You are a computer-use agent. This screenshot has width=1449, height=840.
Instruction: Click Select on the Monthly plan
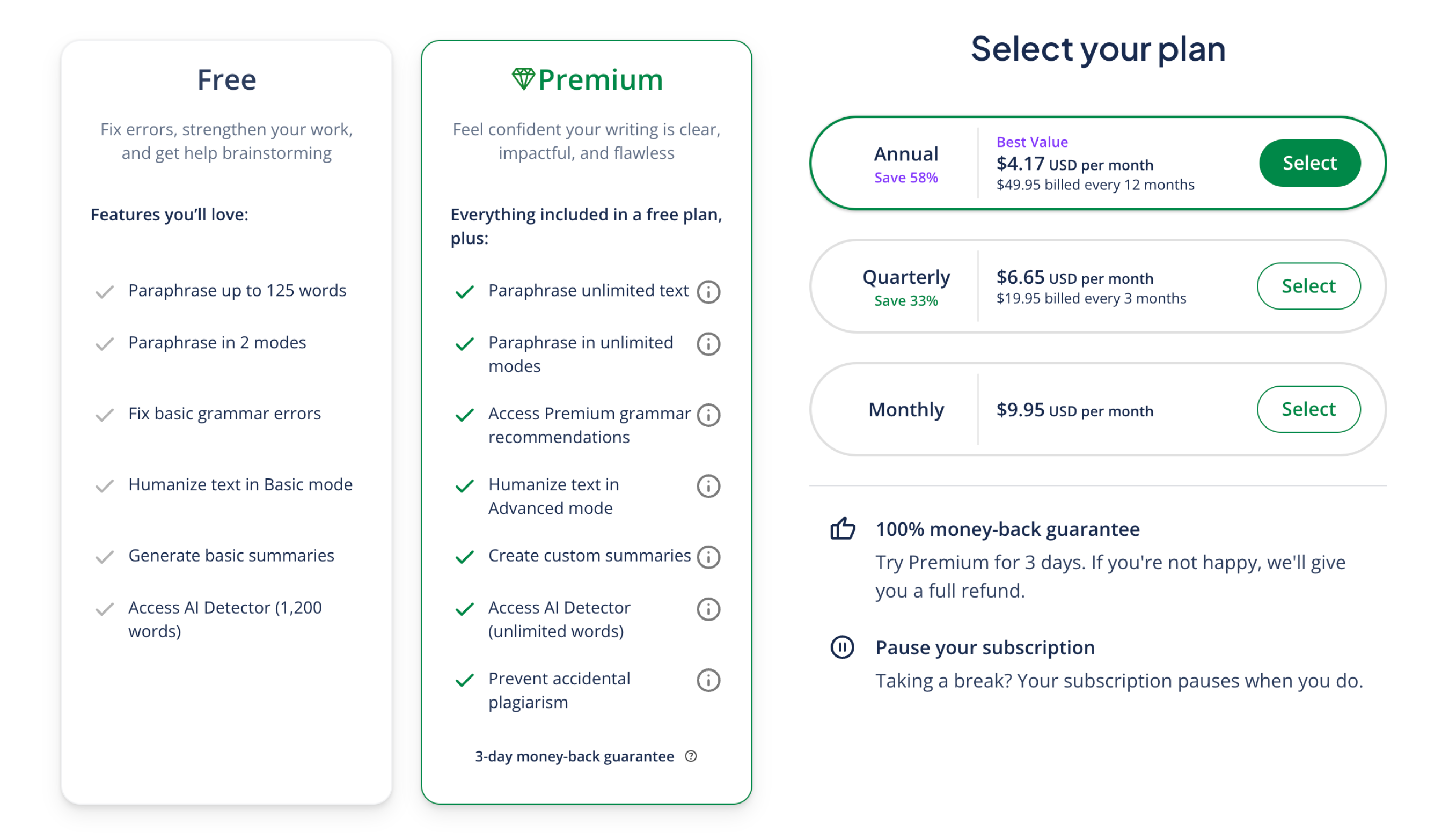point(1309,409)
